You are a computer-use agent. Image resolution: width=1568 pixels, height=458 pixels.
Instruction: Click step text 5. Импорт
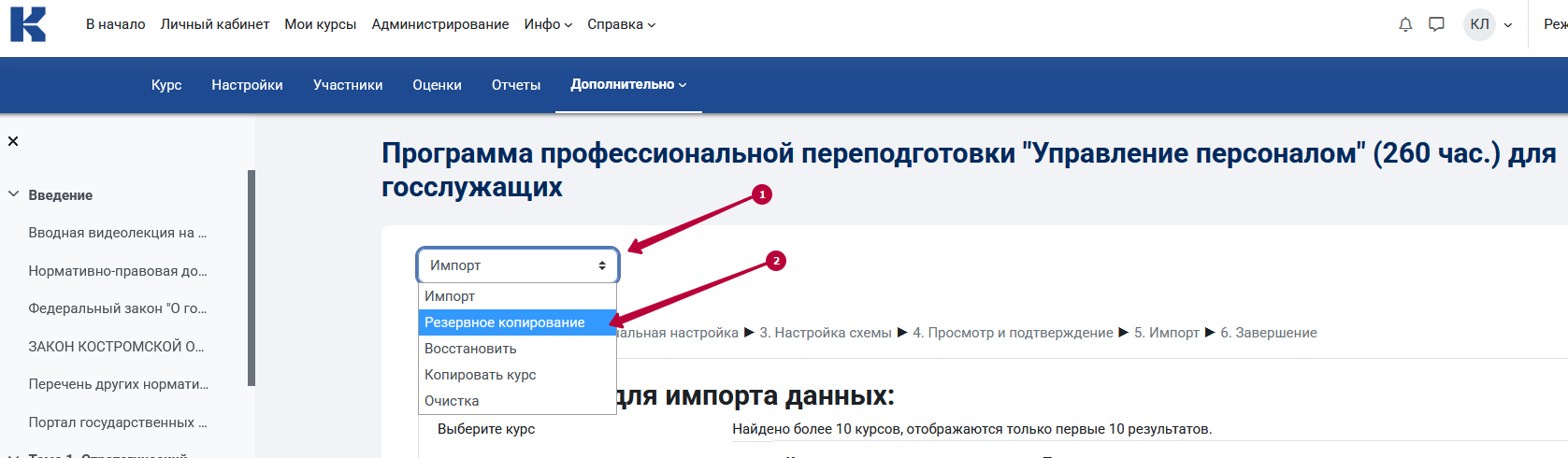pos(1167,333)
